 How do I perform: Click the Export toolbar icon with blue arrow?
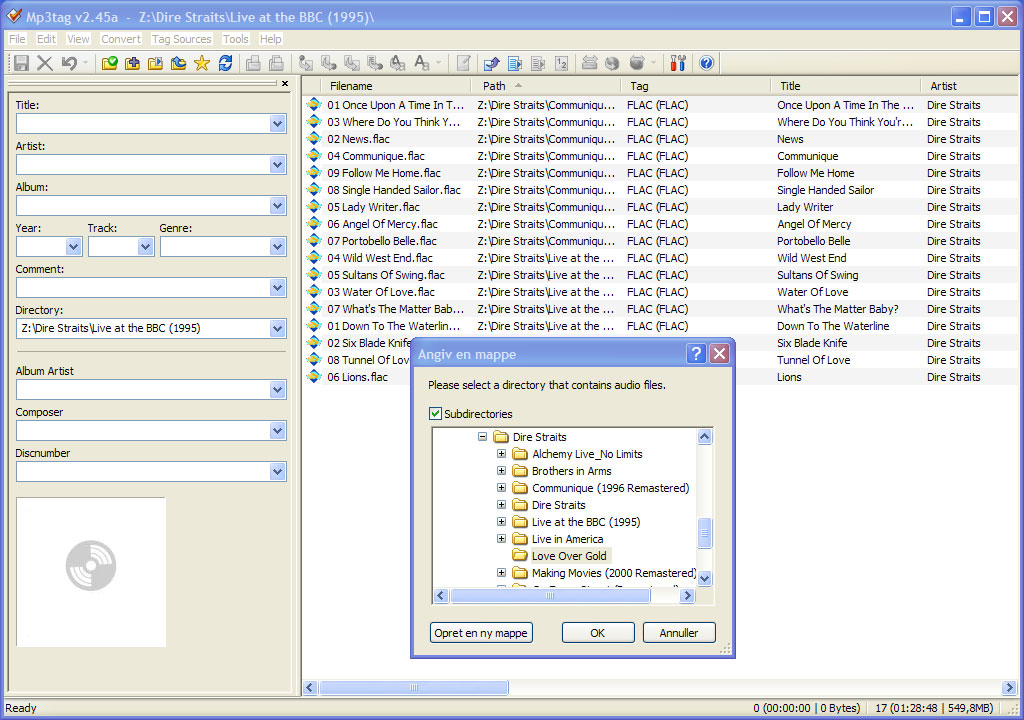pos(492,63)
